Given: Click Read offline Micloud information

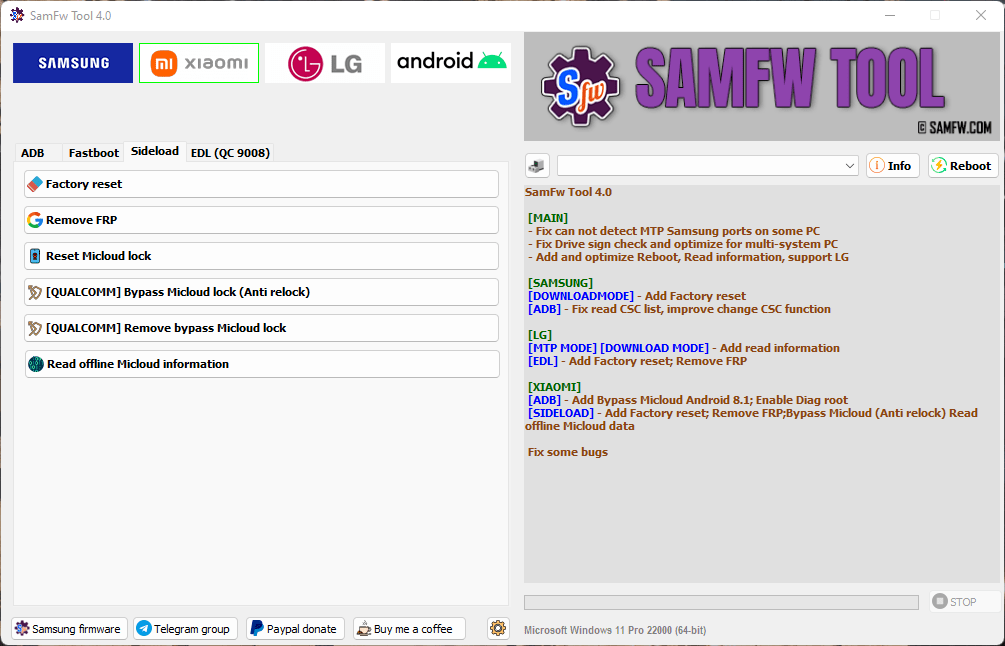Looking at the screenshot, I should (x=262, y=364).
